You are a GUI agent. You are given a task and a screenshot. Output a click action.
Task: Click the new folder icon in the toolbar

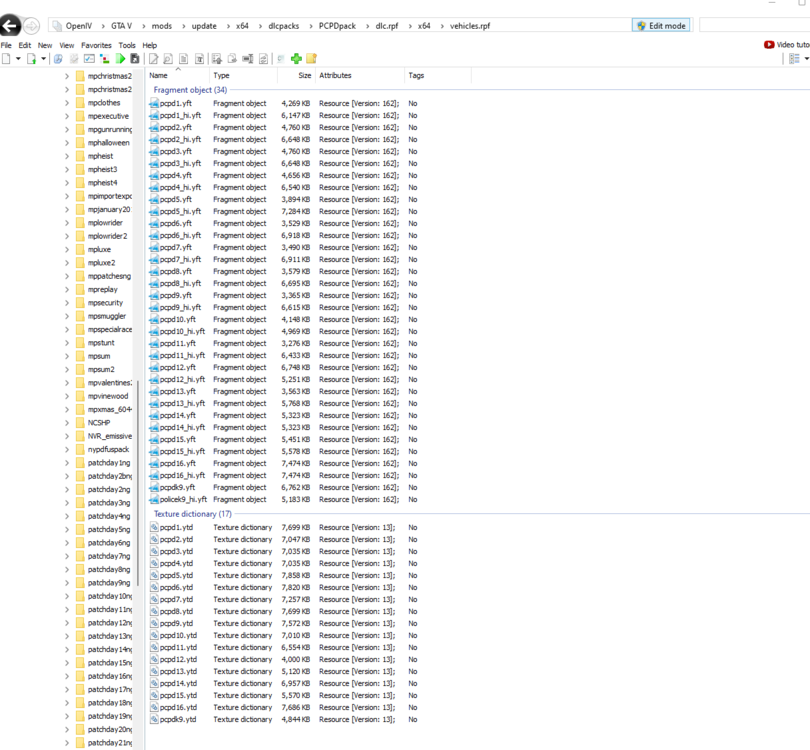click(x=311, y=58)
